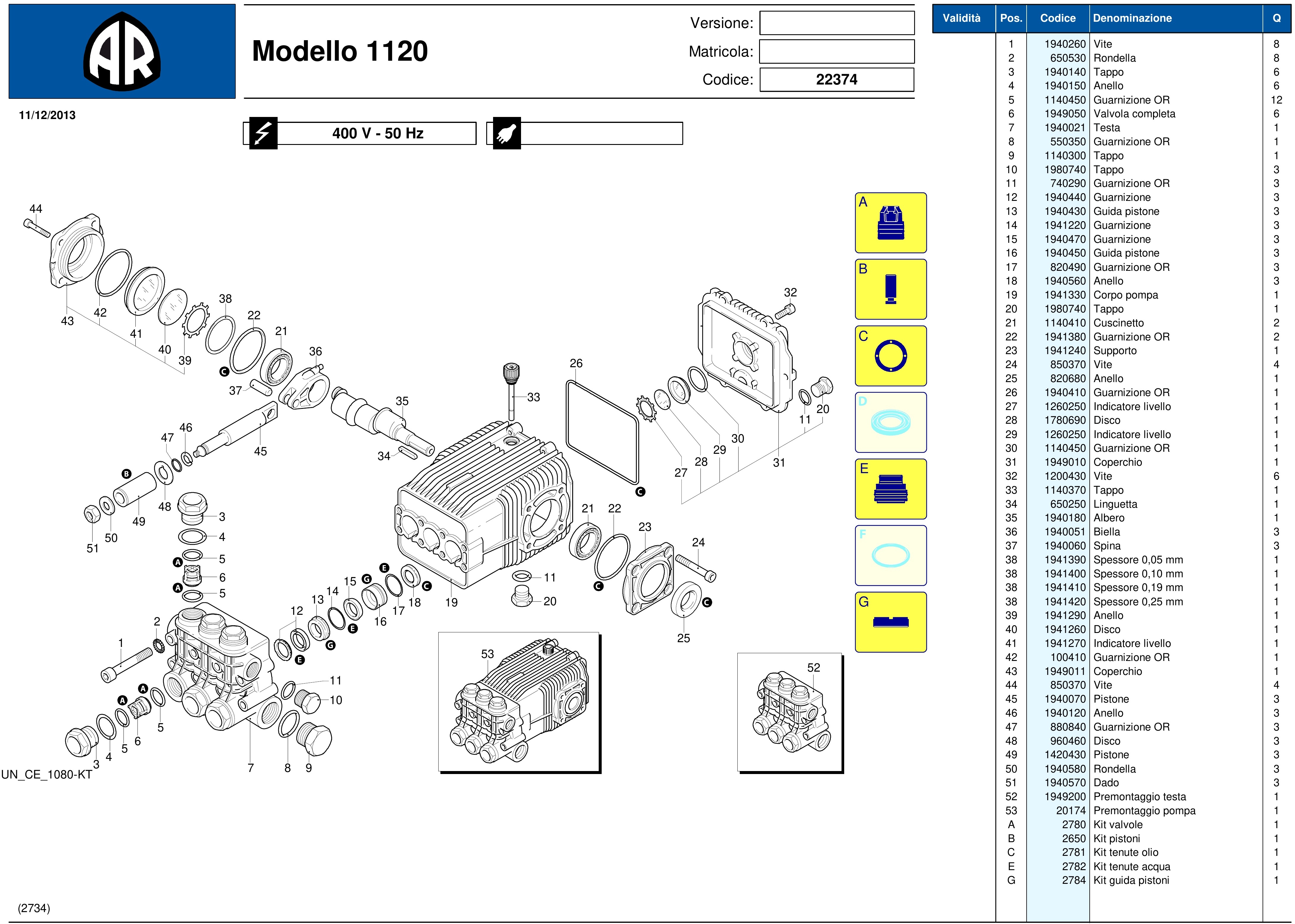Screen dimensions: 1295x924
Task: Click the Matricola input box
Action: (x=836, y=52)
